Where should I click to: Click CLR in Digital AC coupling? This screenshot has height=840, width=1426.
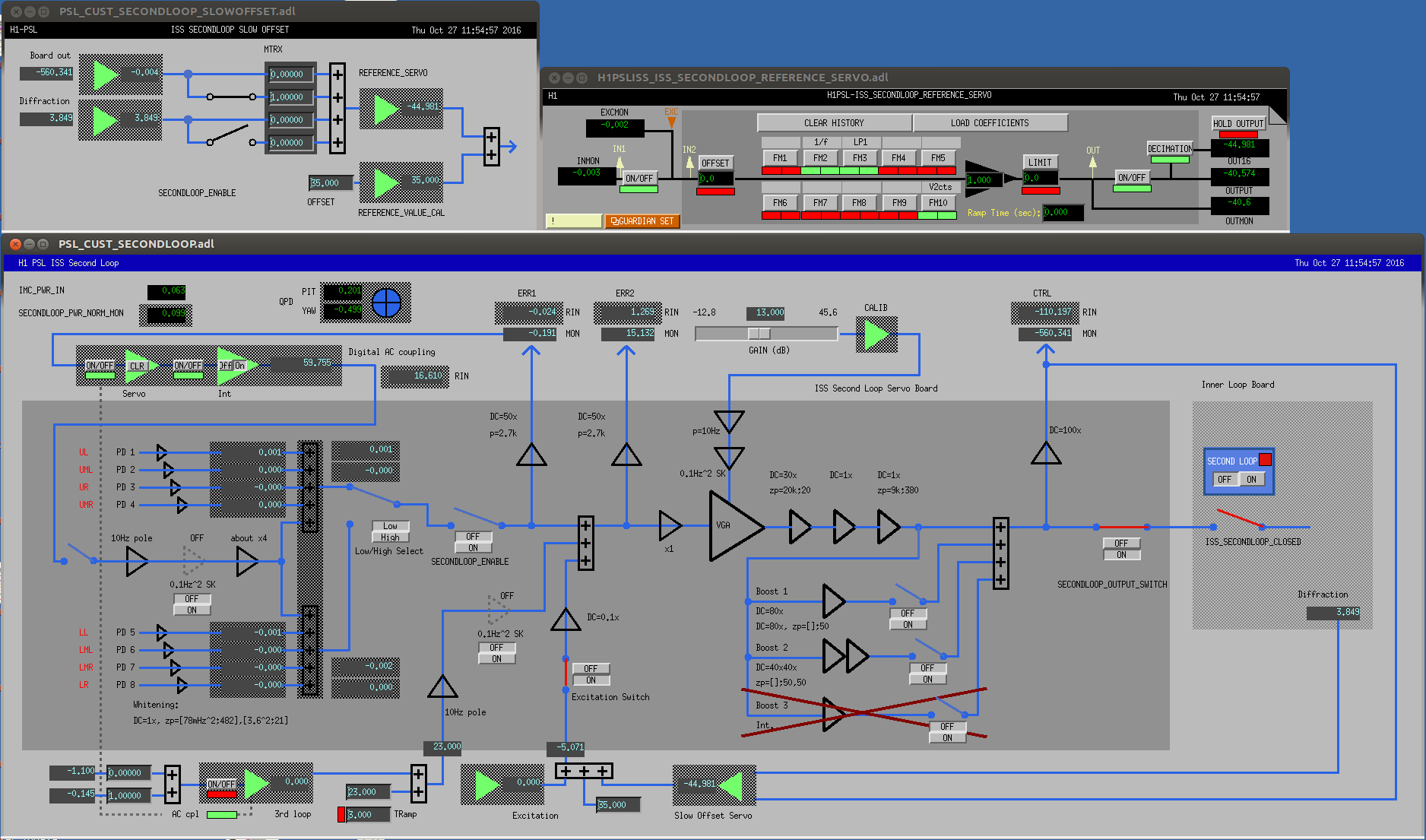[x=137, y=366]
